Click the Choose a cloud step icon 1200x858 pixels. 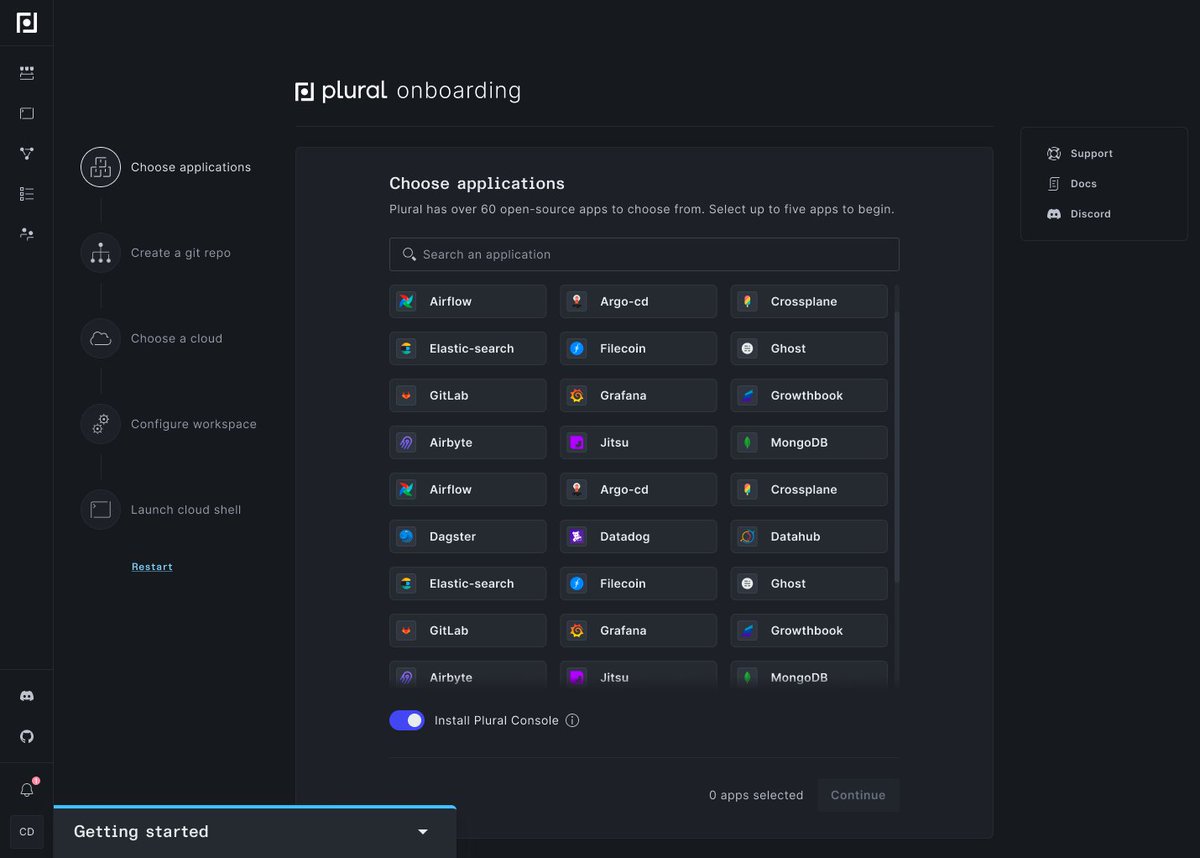click(x=101, y=338)
